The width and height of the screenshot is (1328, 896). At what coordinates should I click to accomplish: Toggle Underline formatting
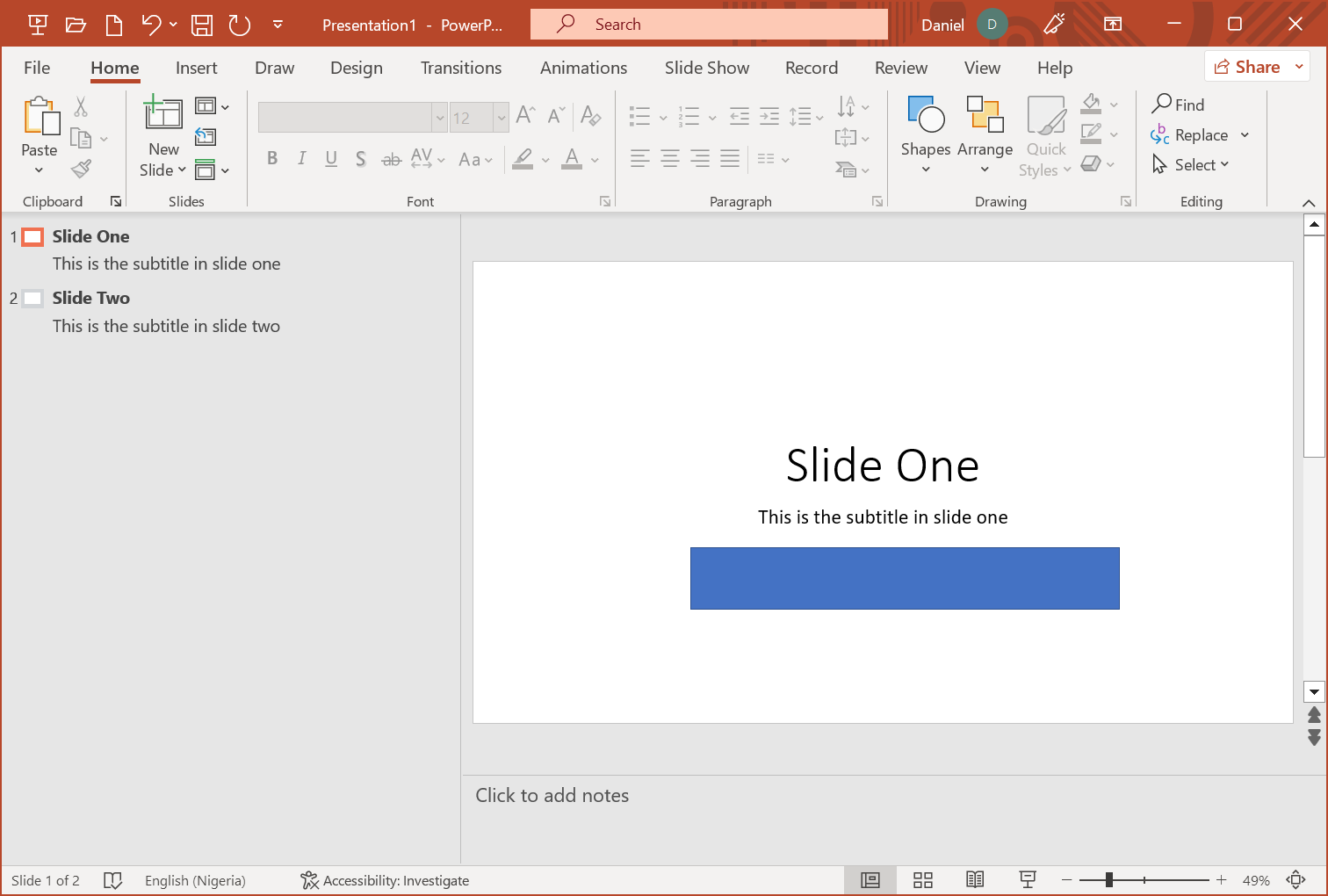(331, 159)
